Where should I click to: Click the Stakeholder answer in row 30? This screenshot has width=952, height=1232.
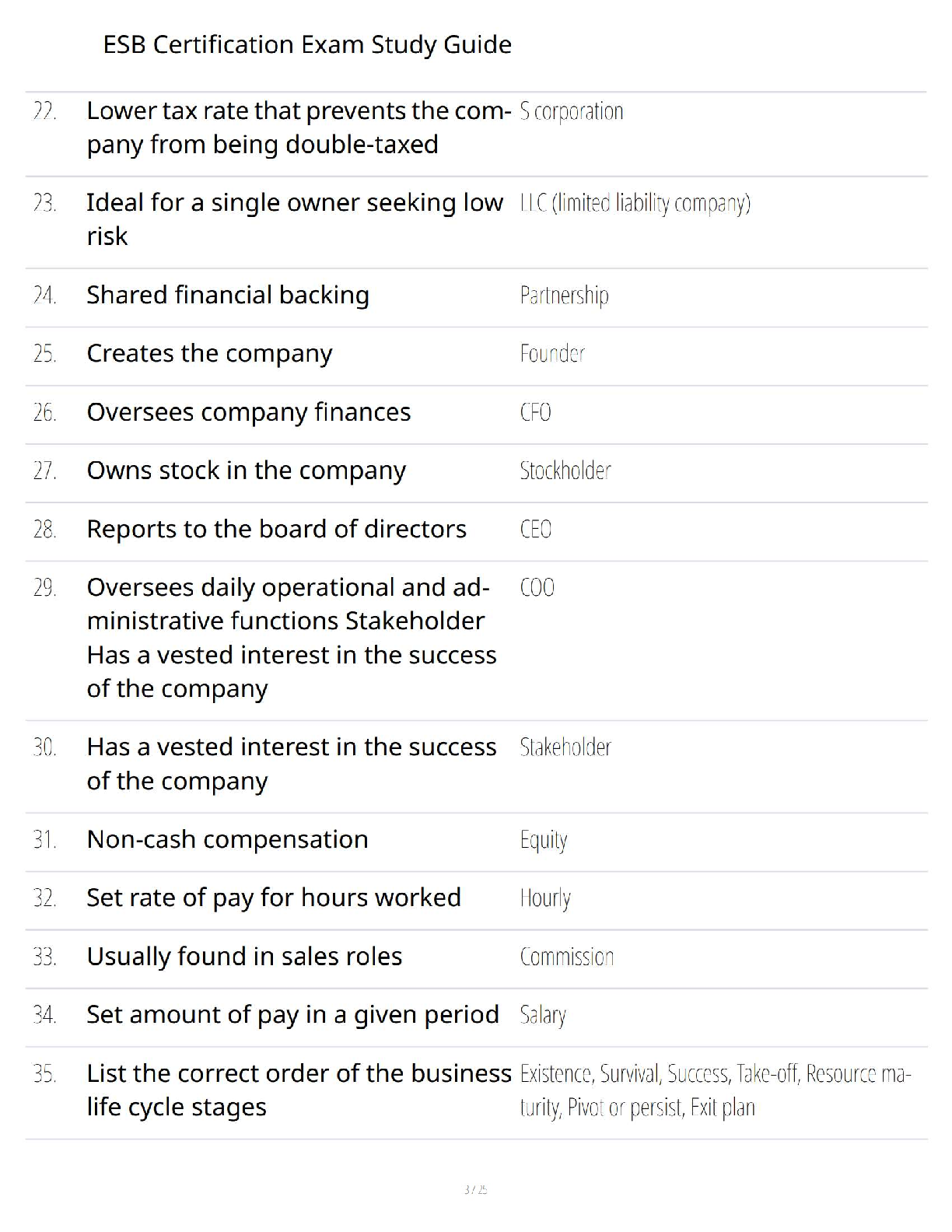(565, 747)
